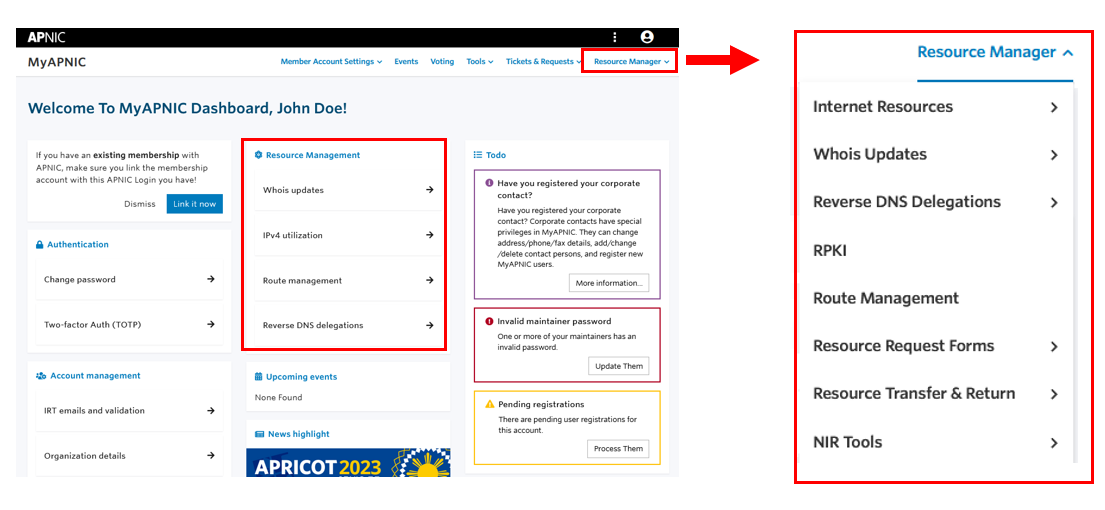The height and width of the screenshot is (510, 1105).
Task: Click the arrow next to Reverse DNS delegations
Action: click(x=429, y=325)
